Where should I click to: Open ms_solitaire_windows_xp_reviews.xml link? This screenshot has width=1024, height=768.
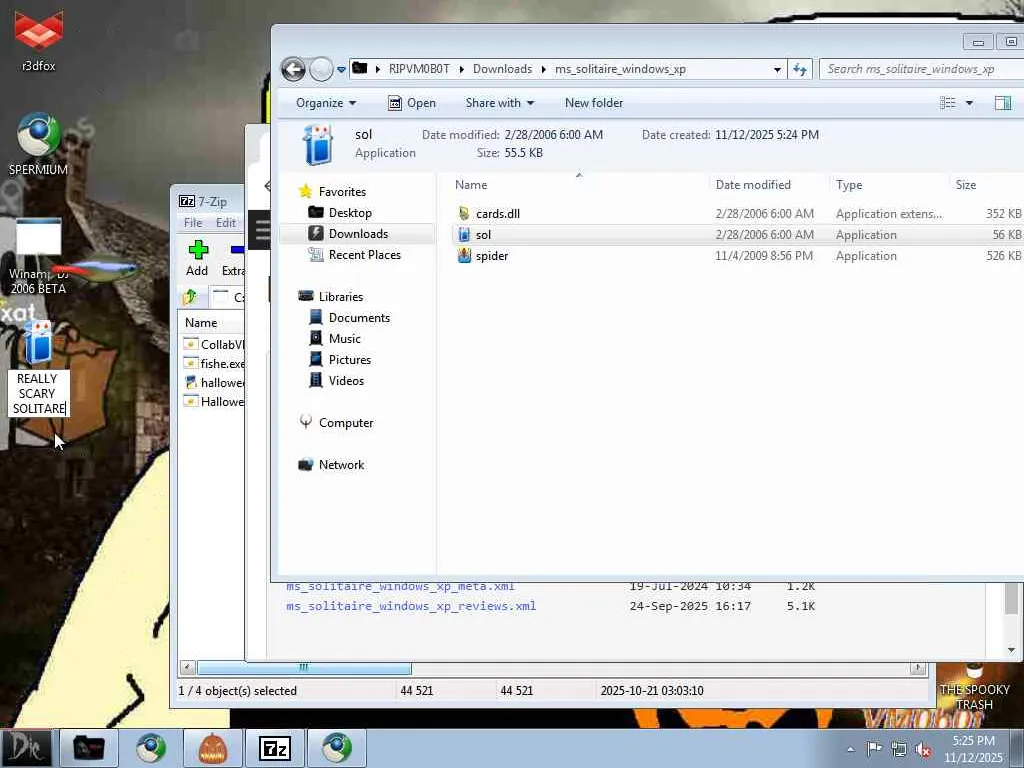tap(411, 606)
